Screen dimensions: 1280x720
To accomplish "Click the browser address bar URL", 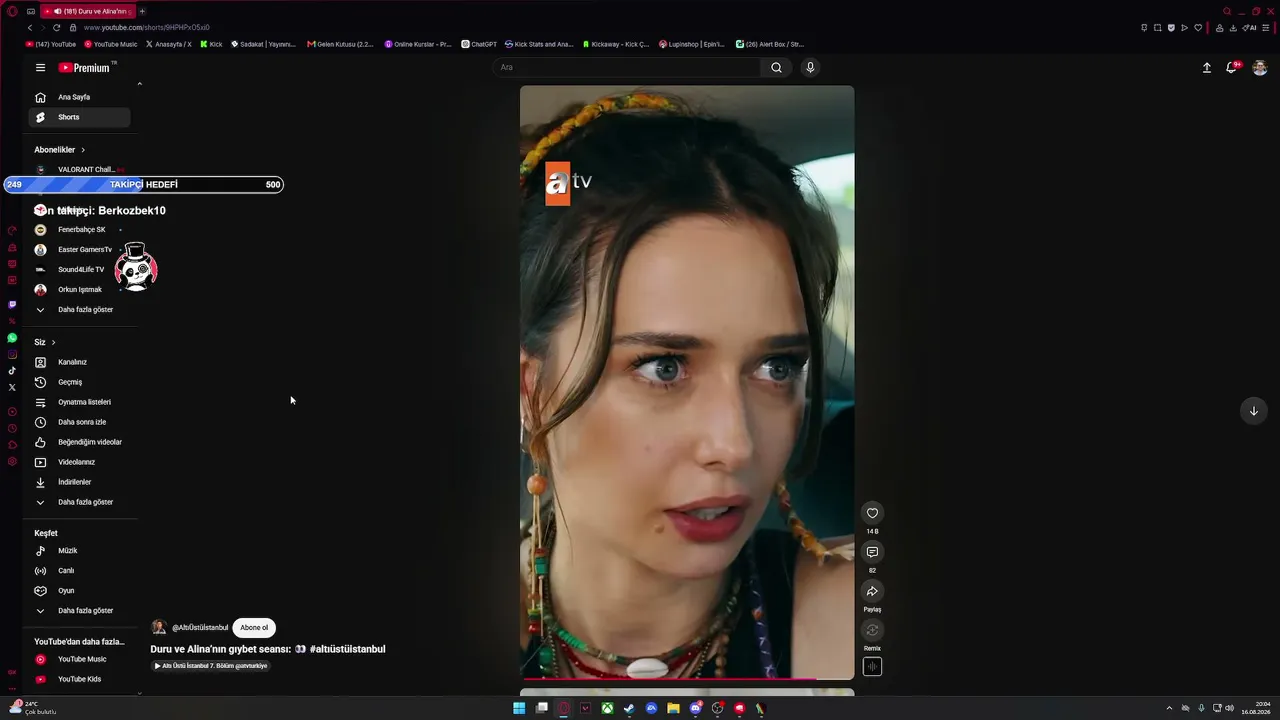I will pos(147,28).
